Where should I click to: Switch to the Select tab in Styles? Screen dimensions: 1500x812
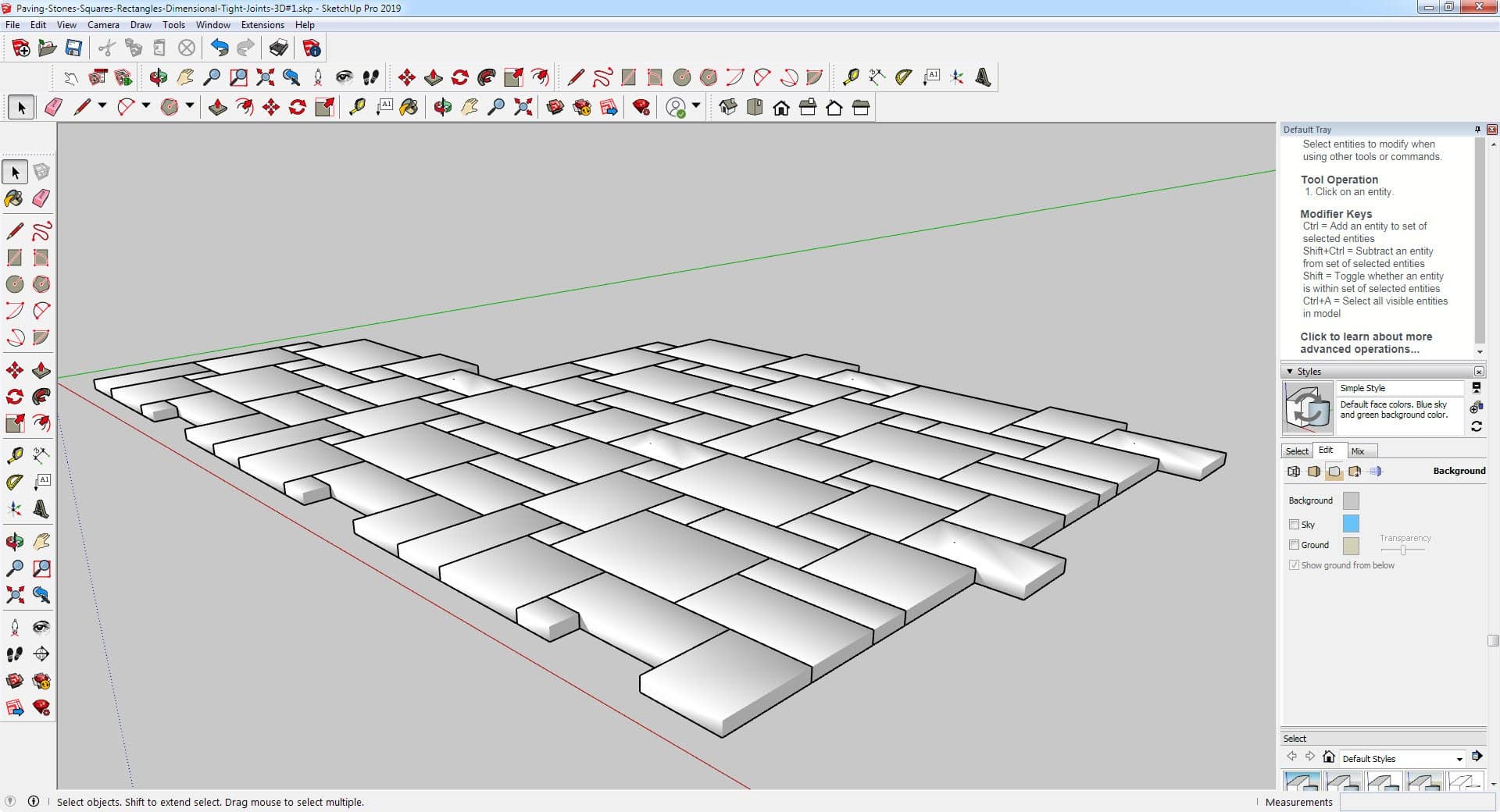(1297, 451)
